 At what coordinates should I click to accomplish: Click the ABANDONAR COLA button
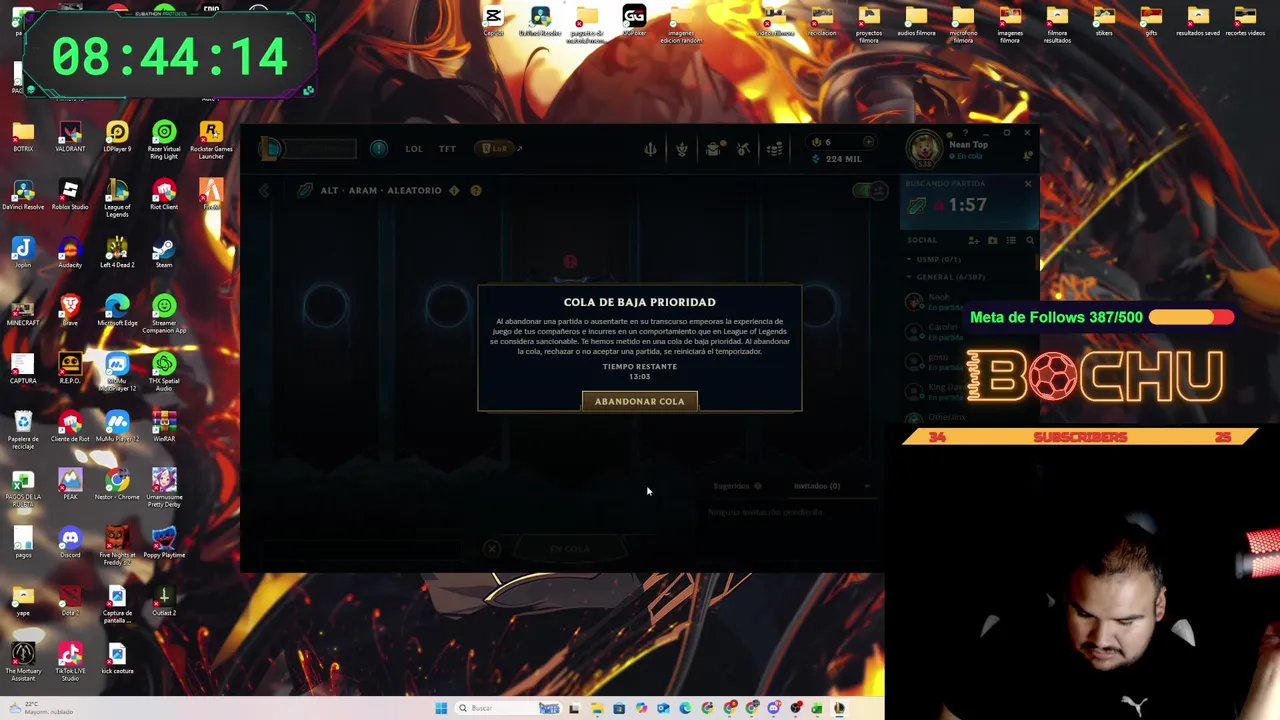[640, 401]
